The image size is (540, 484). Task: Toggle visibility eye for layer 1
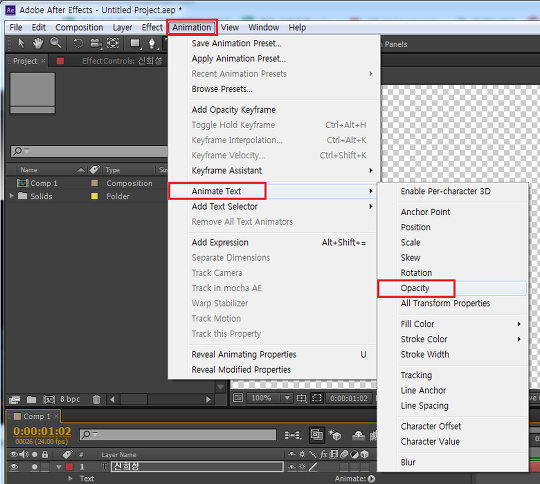[14, 467]
